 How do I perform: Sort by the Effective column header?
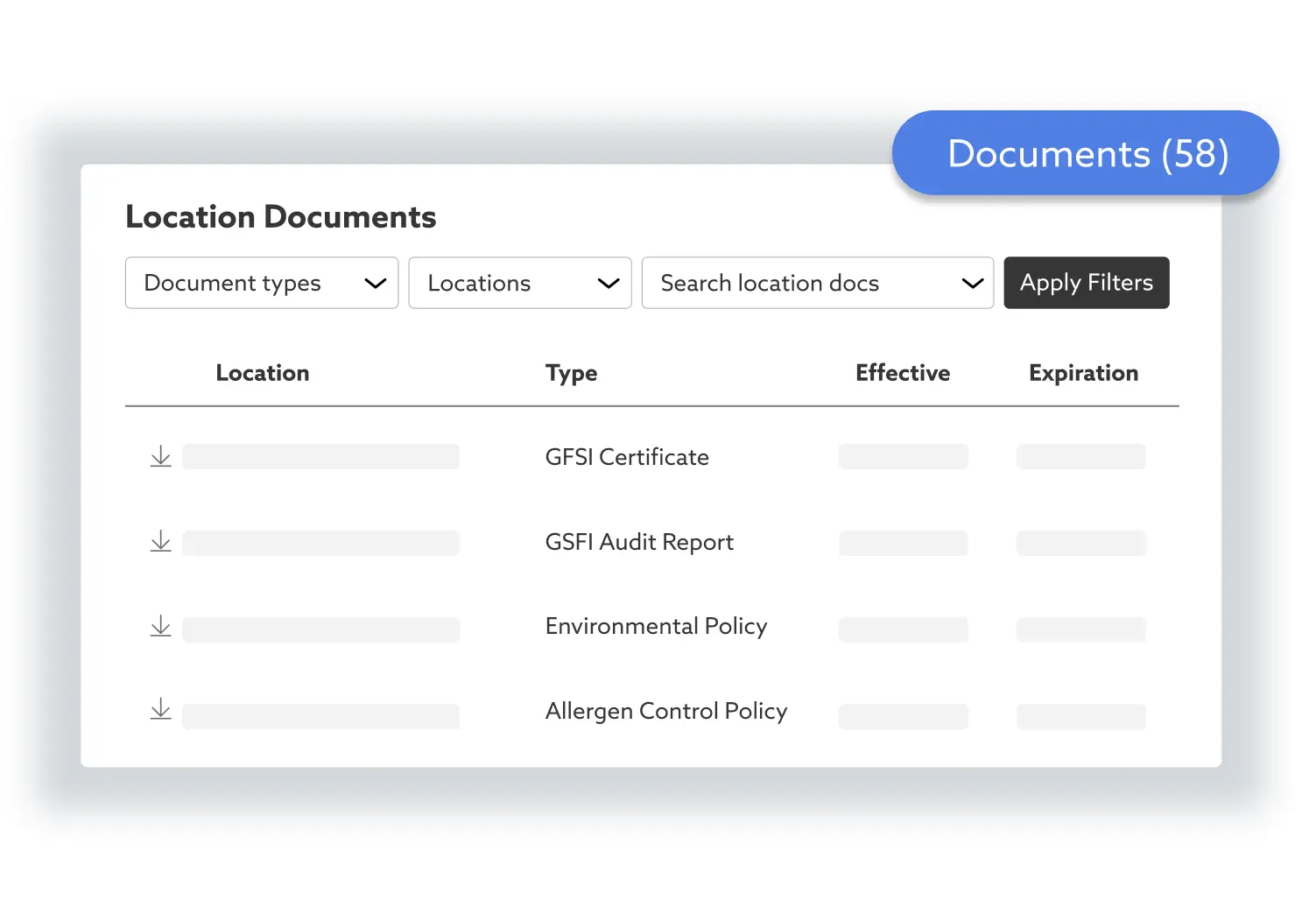(903, 373)
